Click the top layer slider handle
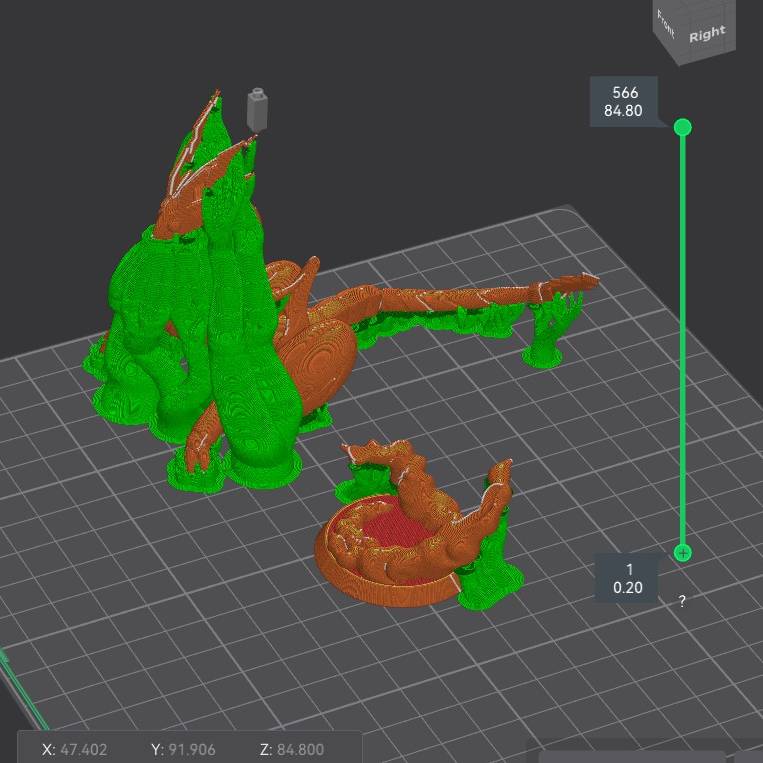 [x=683, y=127]
